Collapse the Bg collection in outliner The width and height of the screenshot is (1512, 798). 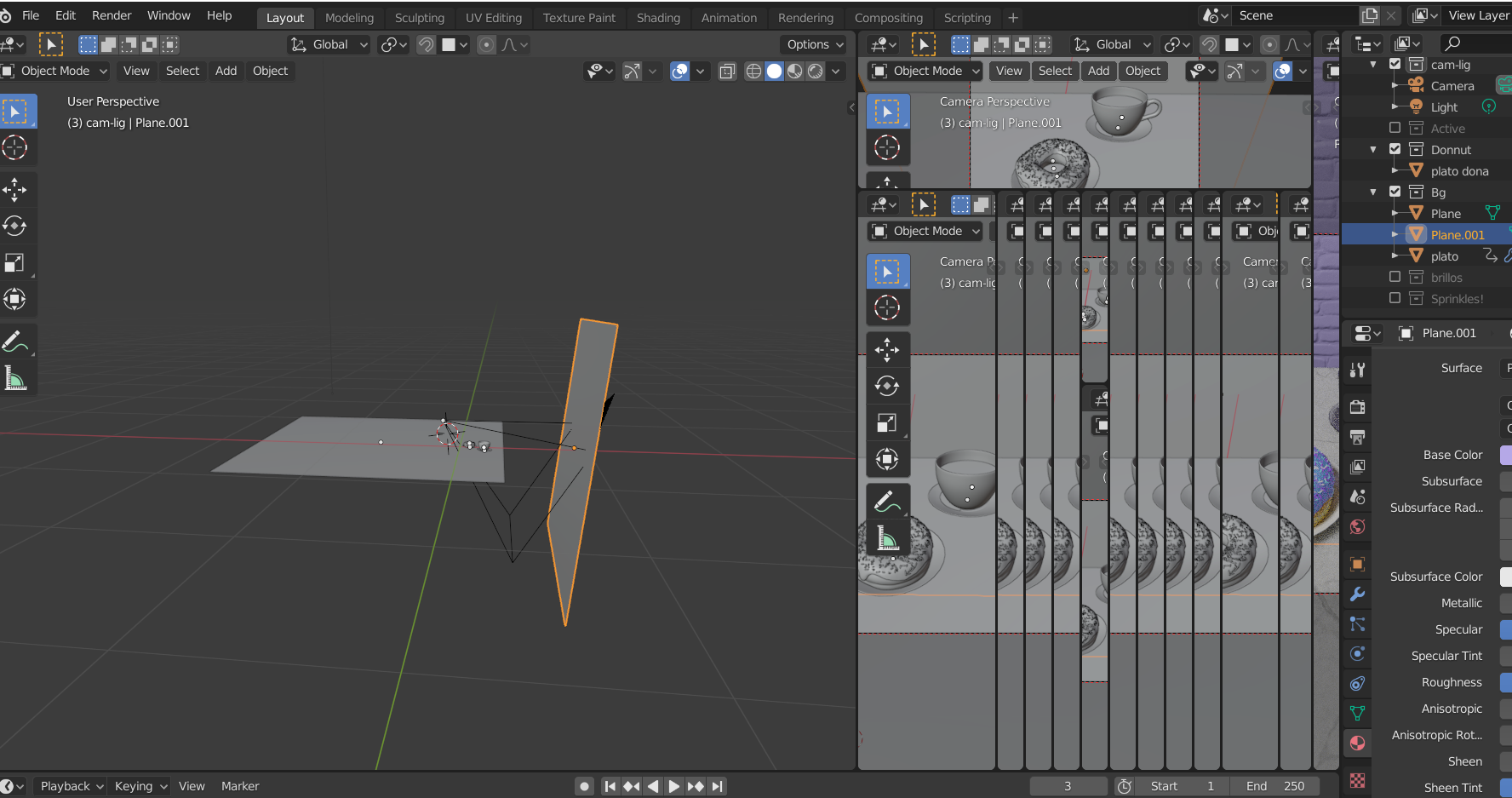coord(1373,192)
